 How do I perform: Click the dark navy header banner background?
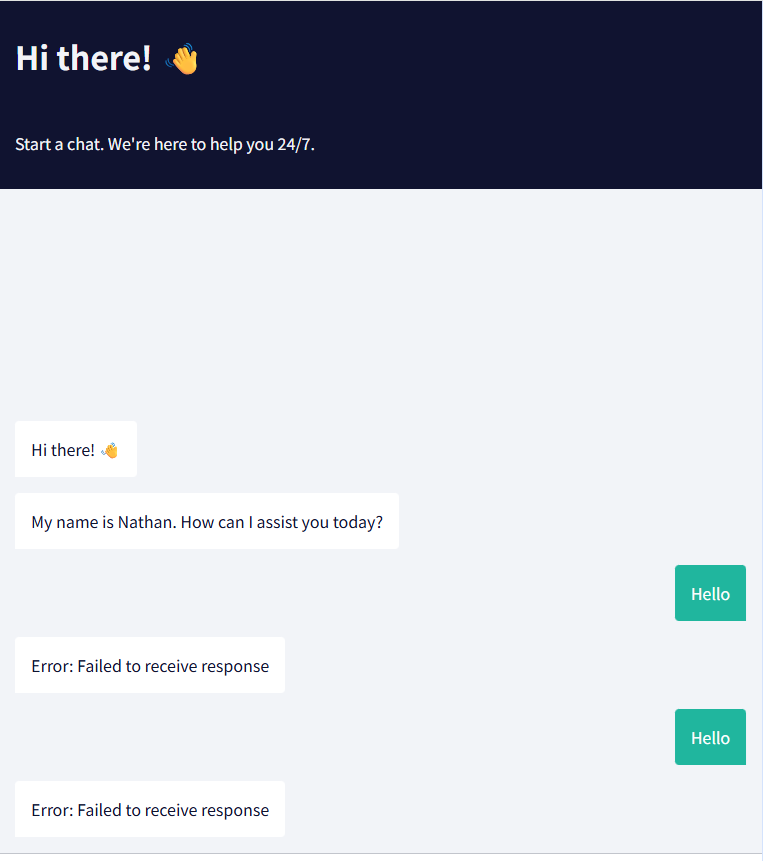click(x=500, y=90)
